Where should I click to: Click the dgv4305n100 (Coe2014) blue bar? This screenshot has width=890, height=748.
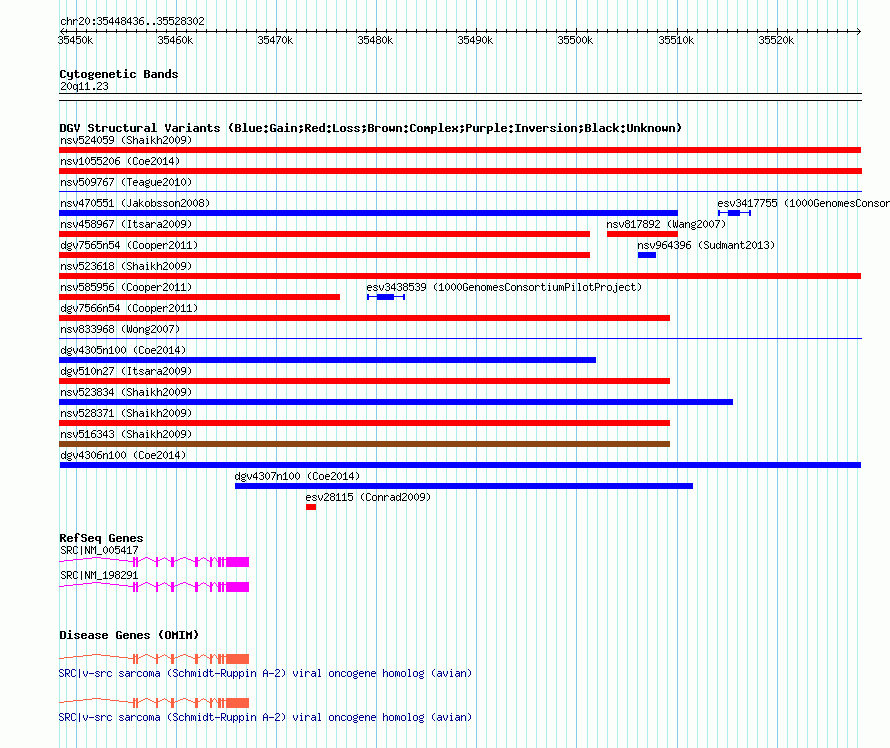(328, 360)
